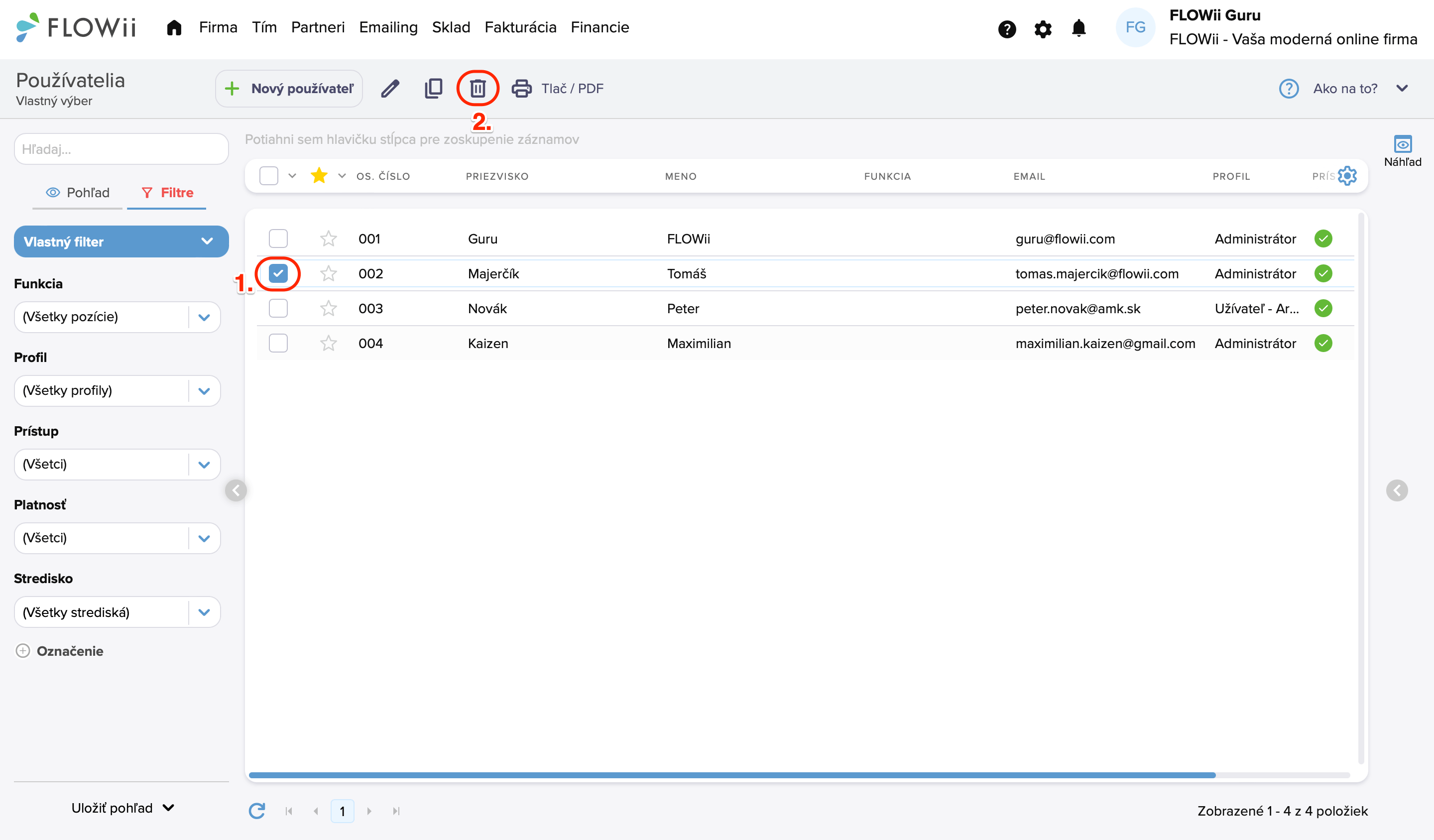Image resolution: width=1434 pixels, height=840 pixels.
Task: Toggle the select-all checkbox in header
Action: pos(268,176)
